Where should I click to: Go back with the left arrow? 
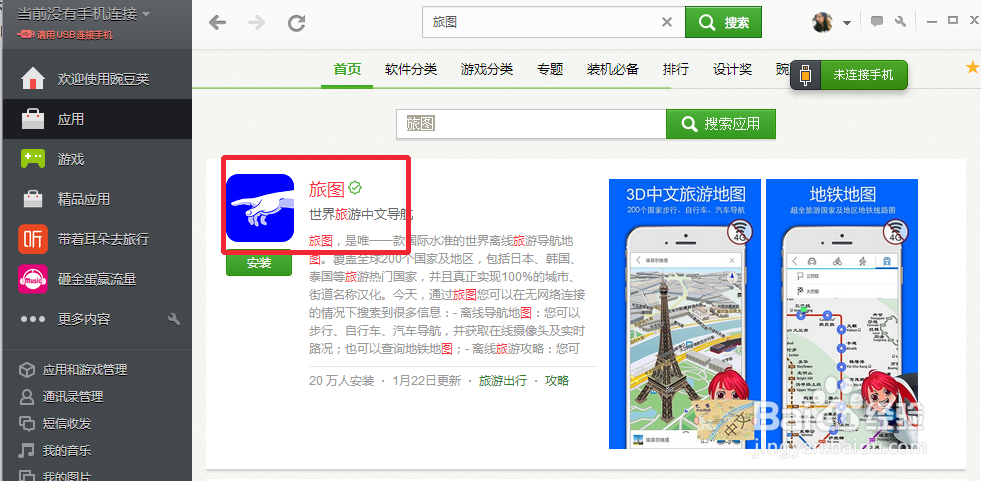218,23
